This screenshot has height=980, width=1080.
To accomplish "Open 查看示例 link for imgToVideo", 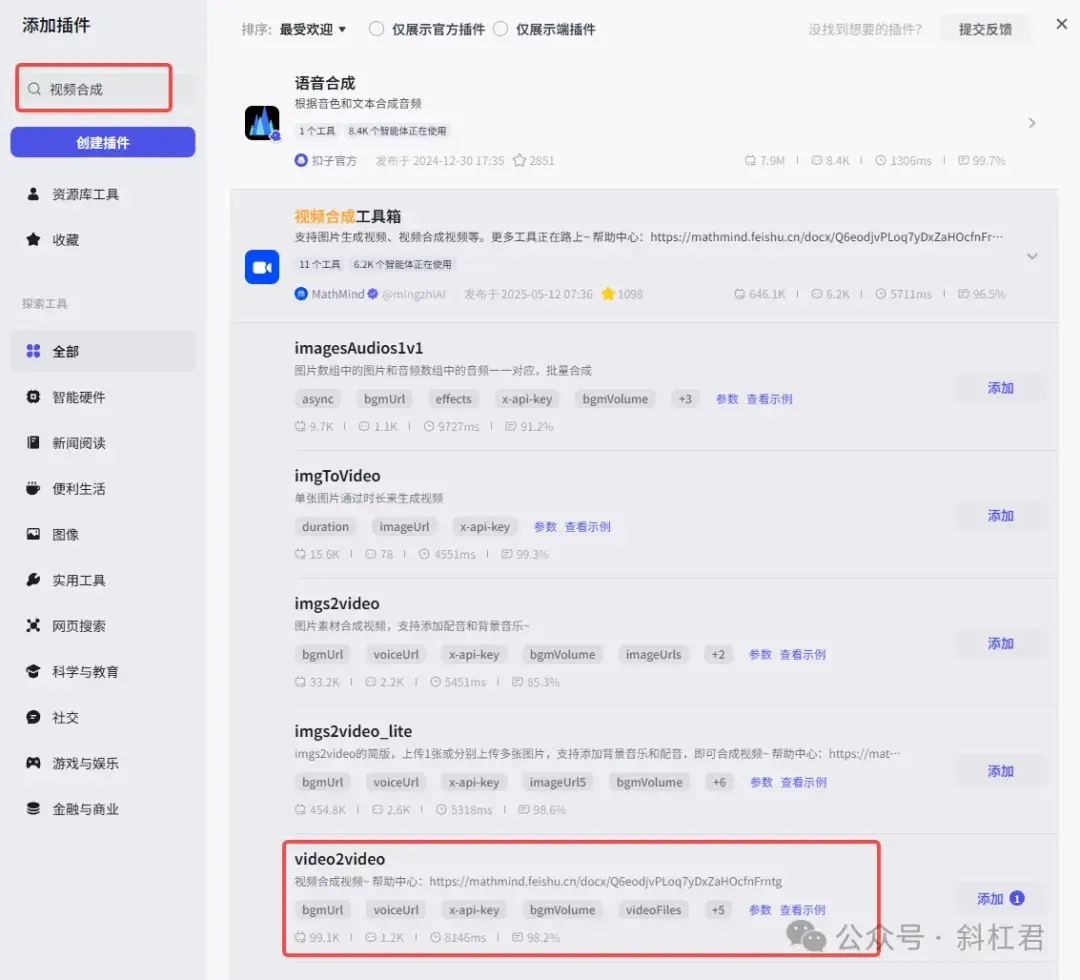I will [588, 527].
